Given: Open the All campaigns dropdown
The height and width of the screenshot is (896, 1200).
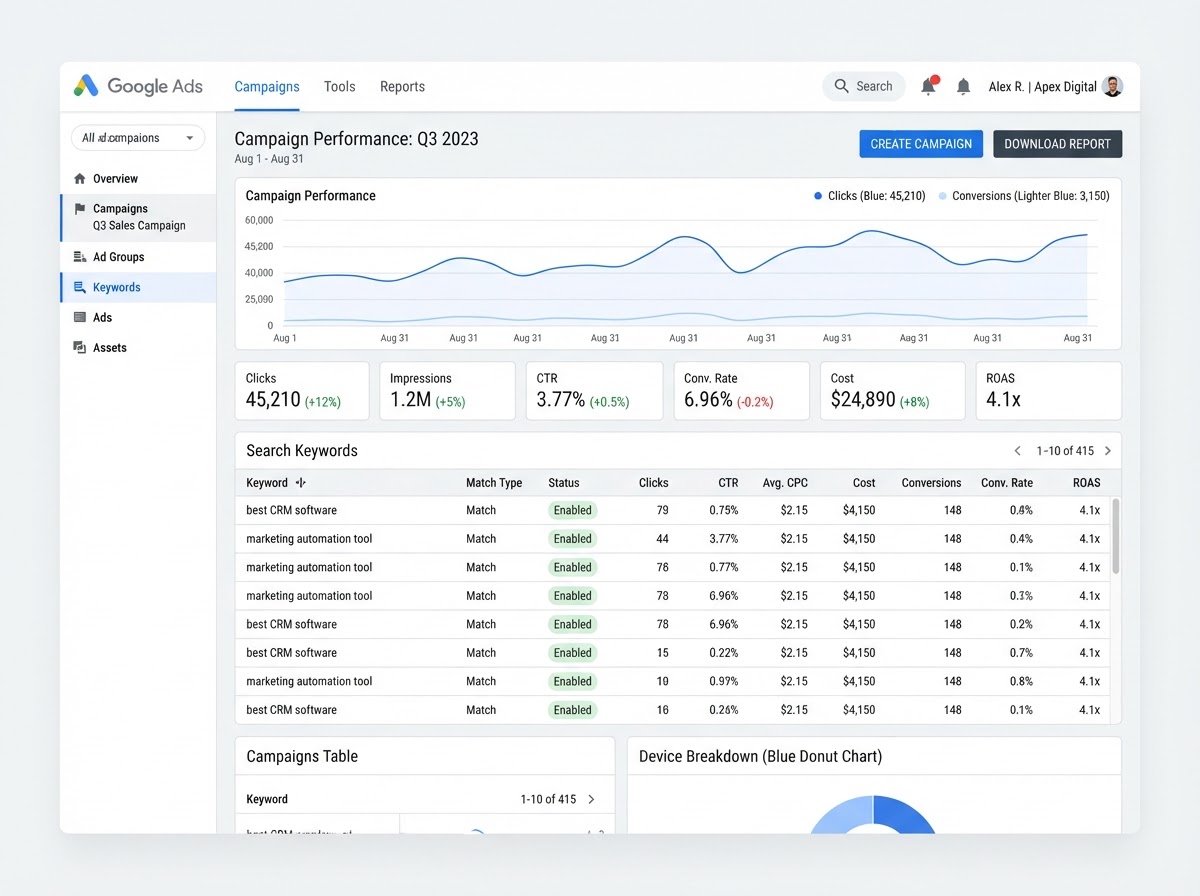Looking at the screenshot, I should point(138,138).
